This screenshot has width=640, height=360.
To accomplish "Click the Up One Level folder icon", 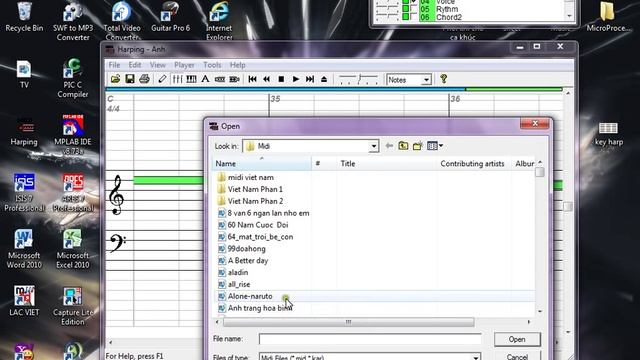I will [x=403, y=146].
